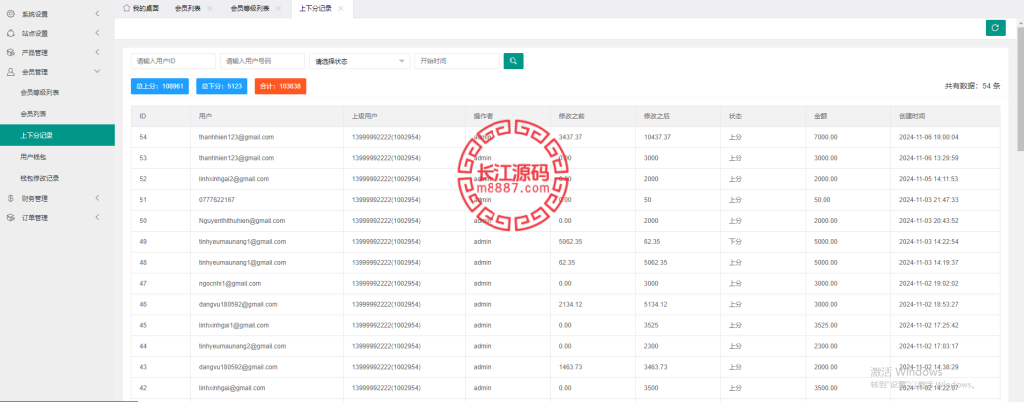1024x402 pixels.
Task: Click amount 3525.00 in row 45
Action: click(826, 325)
